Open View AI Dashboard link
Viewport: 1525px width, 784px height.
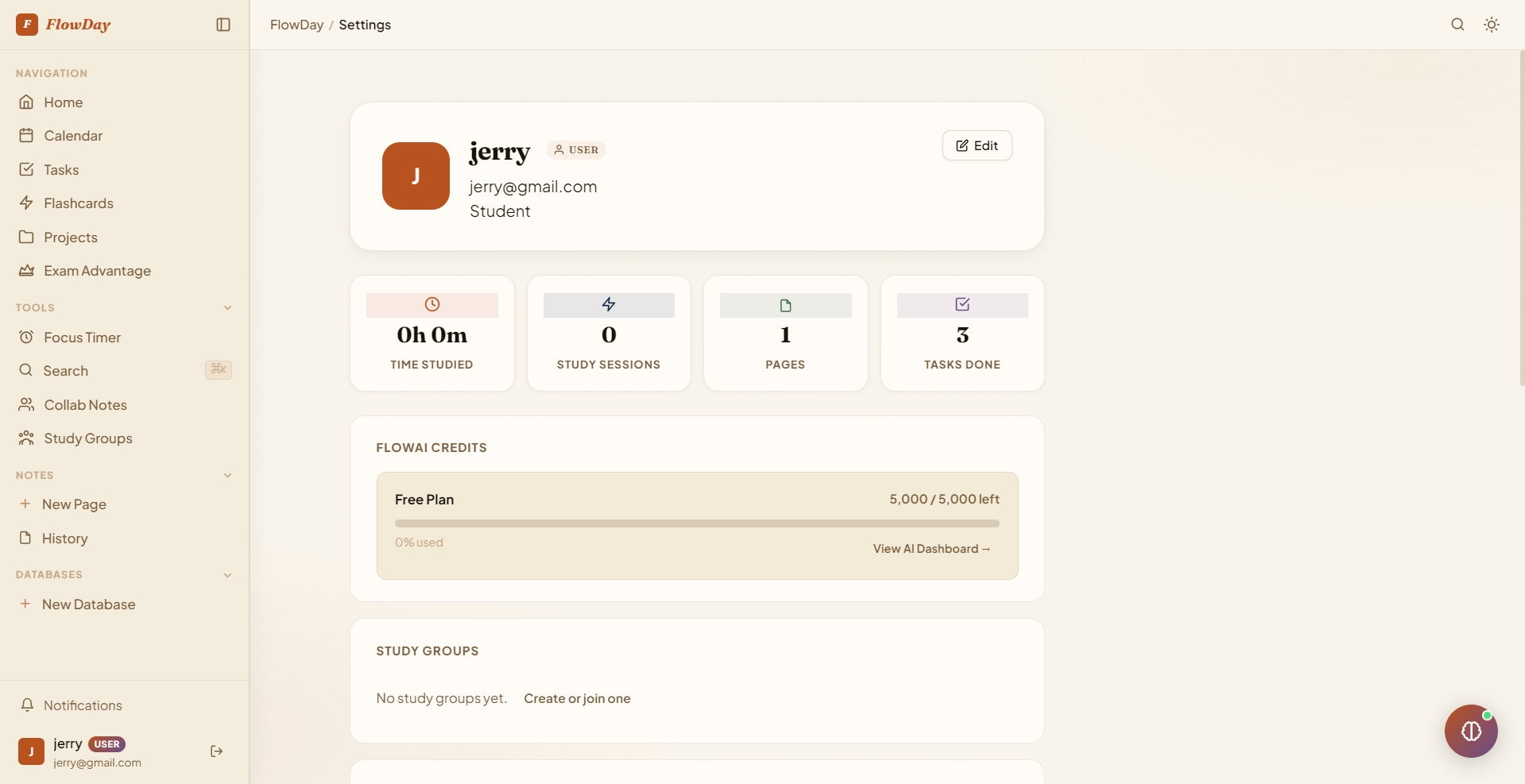tap(931, 548)
